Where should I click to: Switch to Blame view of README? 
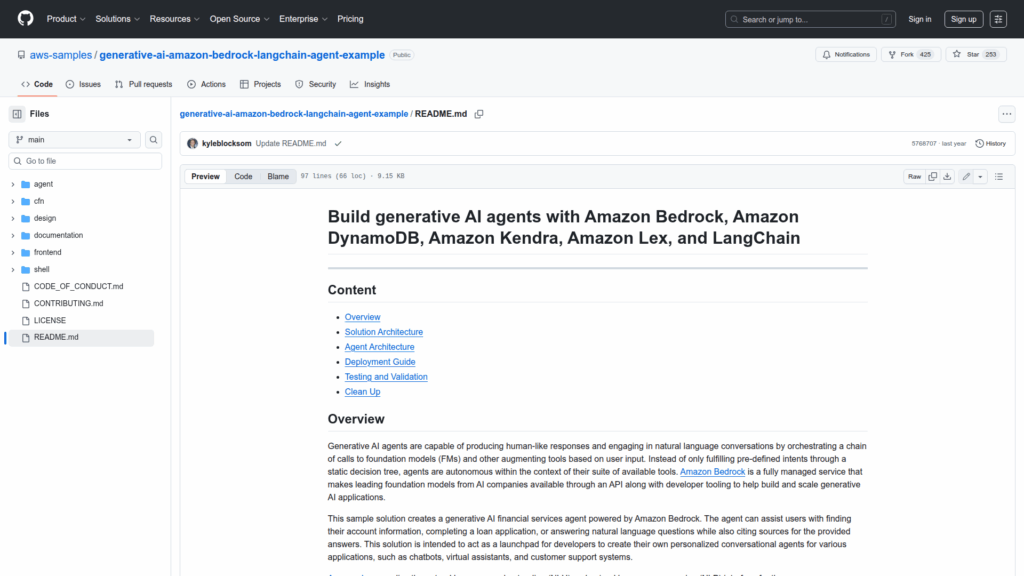click(278, 176)
